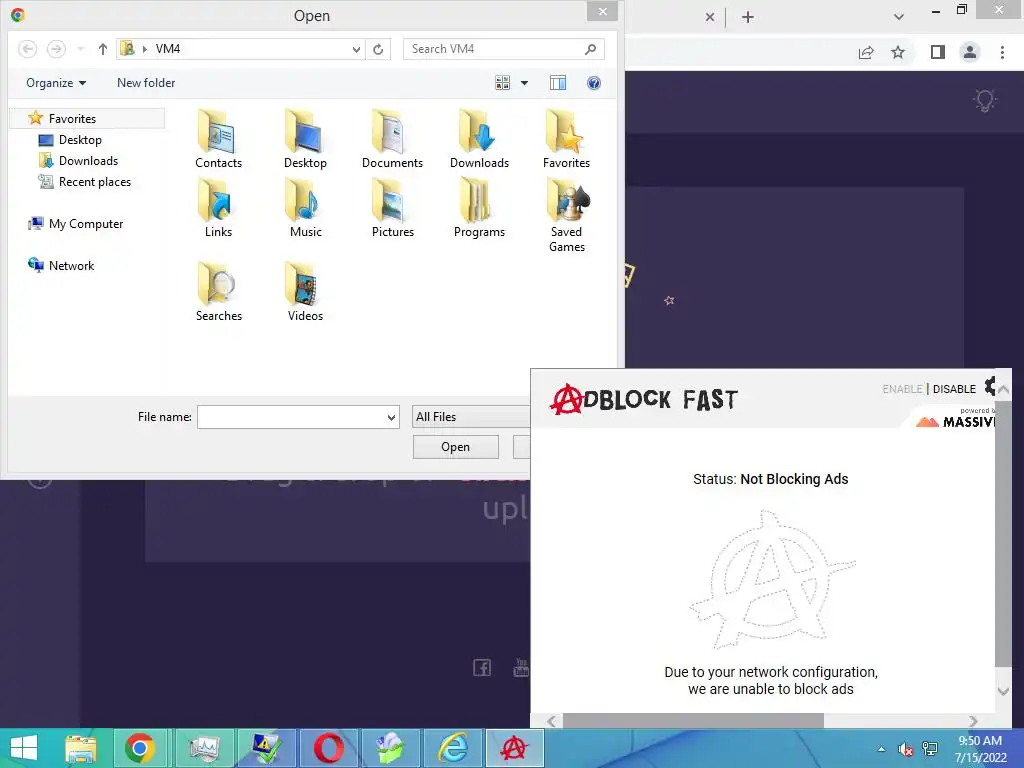The height and width of the screenshot is (768, 1024).
Task: Open the view options dropdown arrow
Action: click(x=524, y=83)
